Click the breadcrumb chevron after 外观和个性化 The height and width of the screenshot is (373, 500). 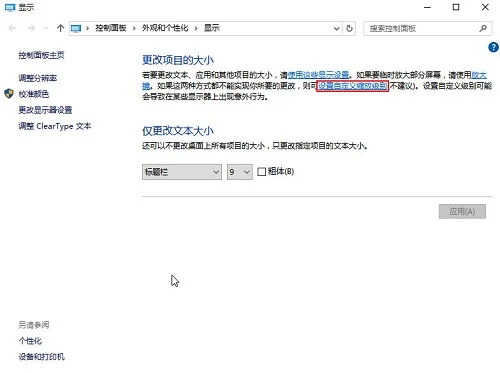coord(196,28)
